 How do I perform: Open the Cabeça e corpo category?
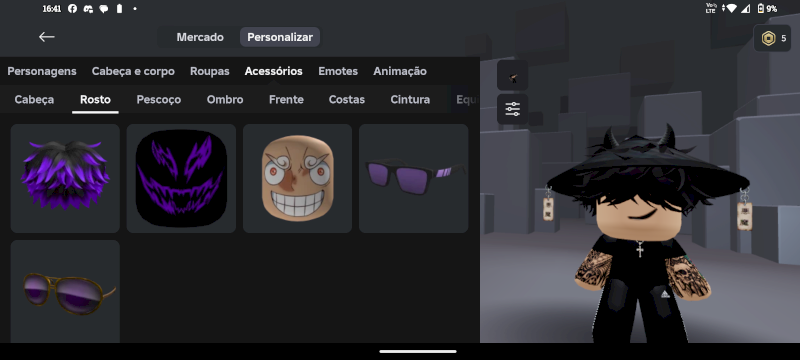[133, 71]
